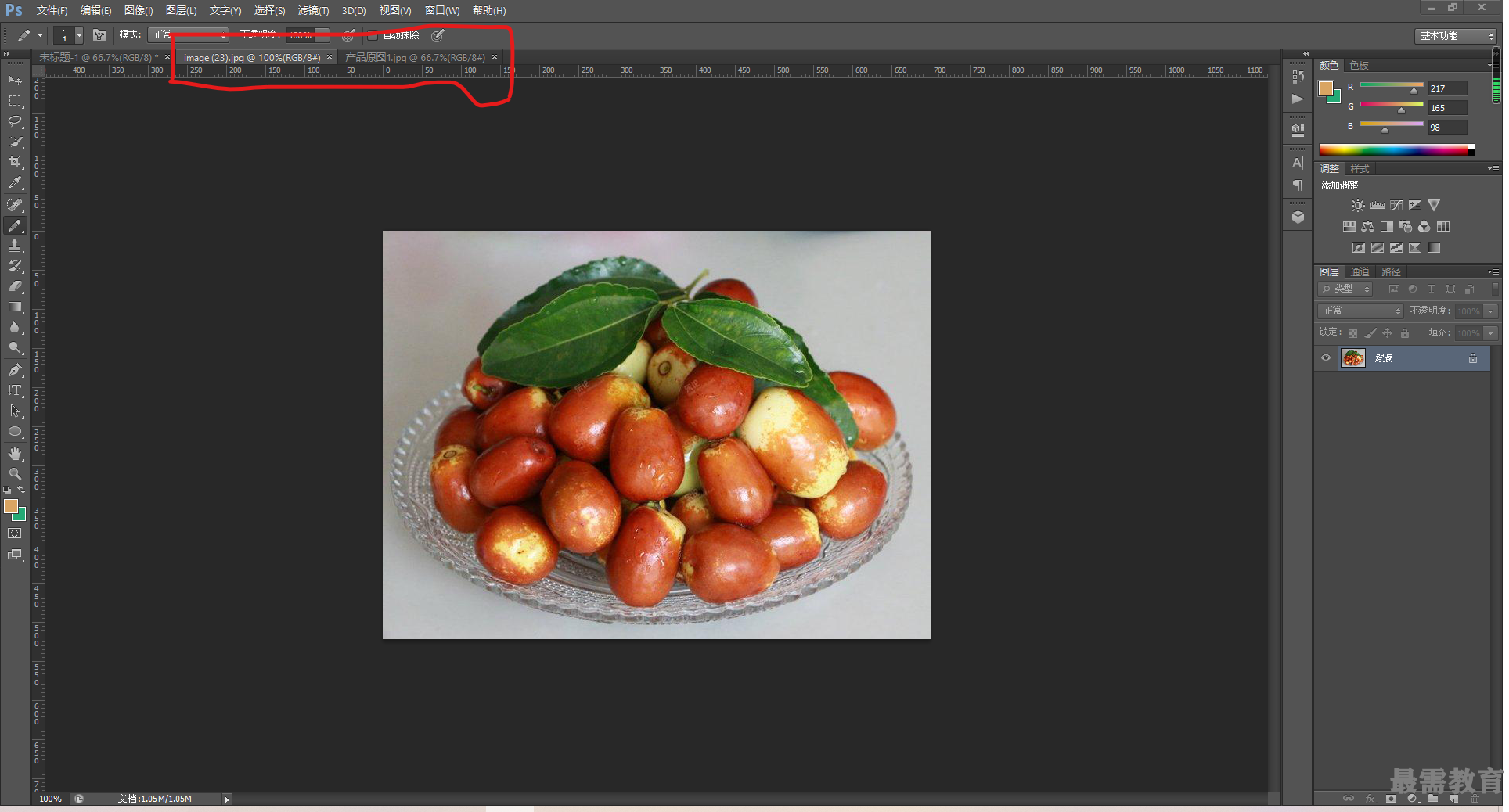Add a Photo Filter adjustment
Viewport: 1509px width, 812px height.
click(1406, 227)
